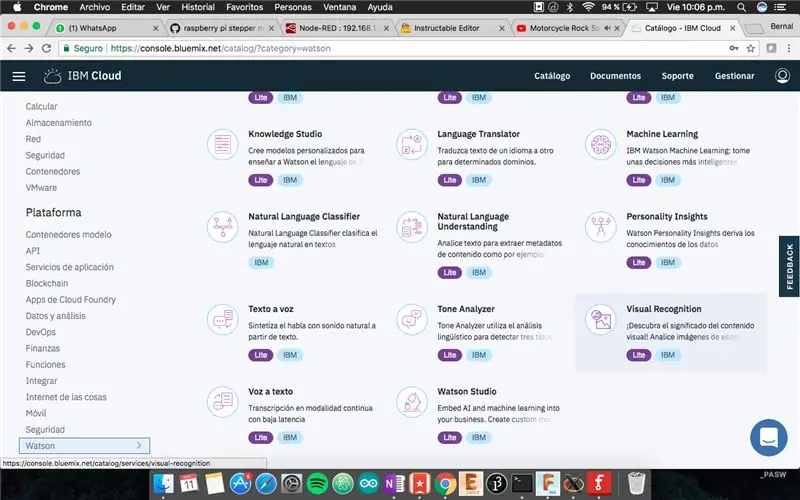
Task: Open Arduino IDE from the dock
Action: point(368,483)
